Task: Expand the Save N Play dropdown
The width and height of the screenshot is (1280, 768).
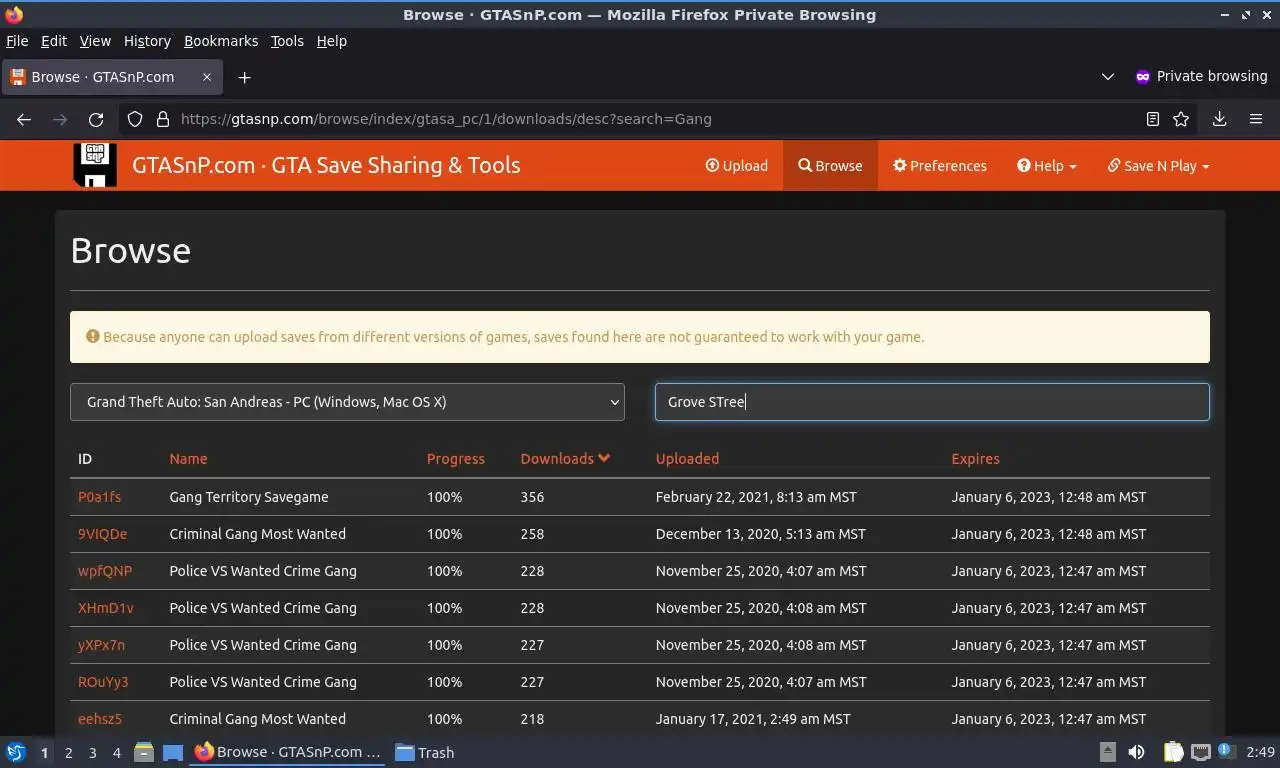Action: (x=1158, y=166)
